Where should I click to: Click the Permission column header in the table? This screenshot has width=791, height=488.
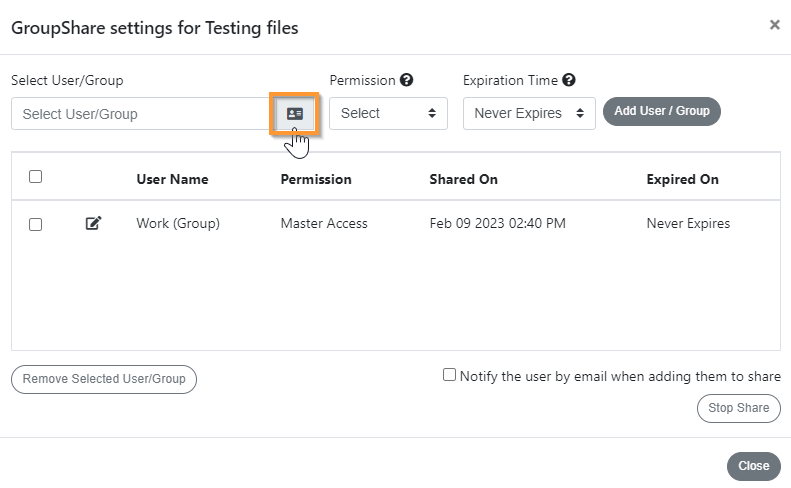tap(316, 179)
